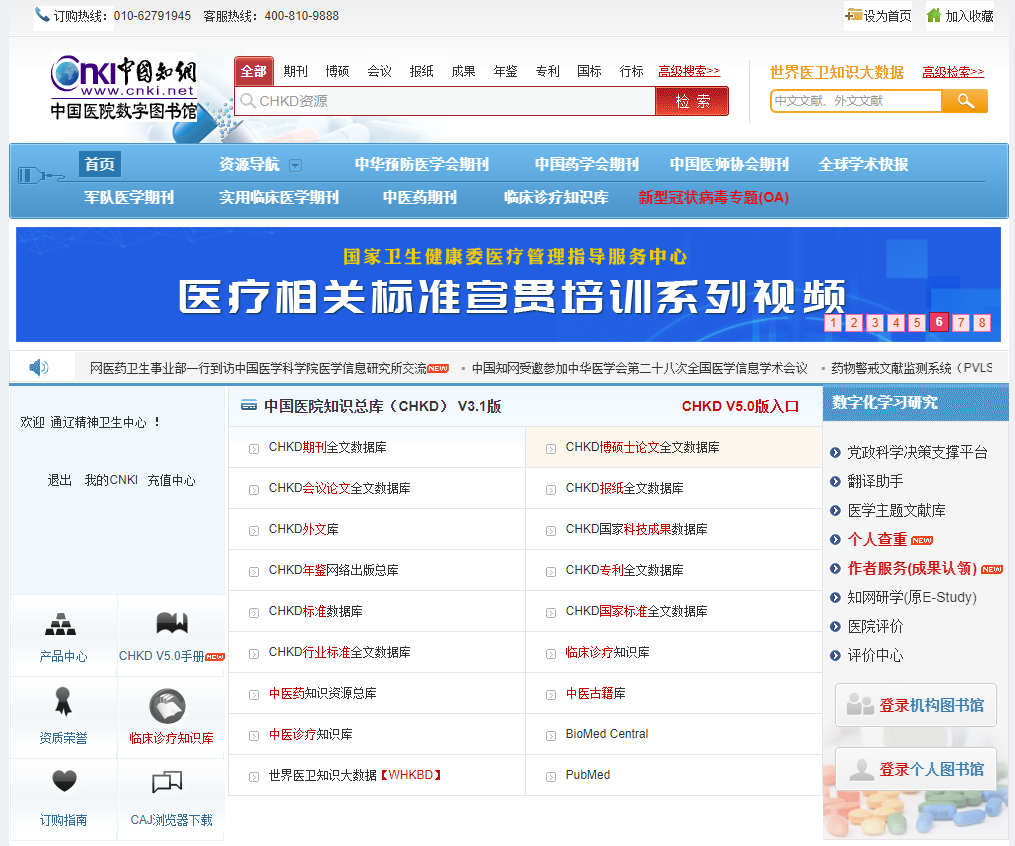Select the 博硕 search tab
This screenshot has height=846, width=1015.
[337, 71]
